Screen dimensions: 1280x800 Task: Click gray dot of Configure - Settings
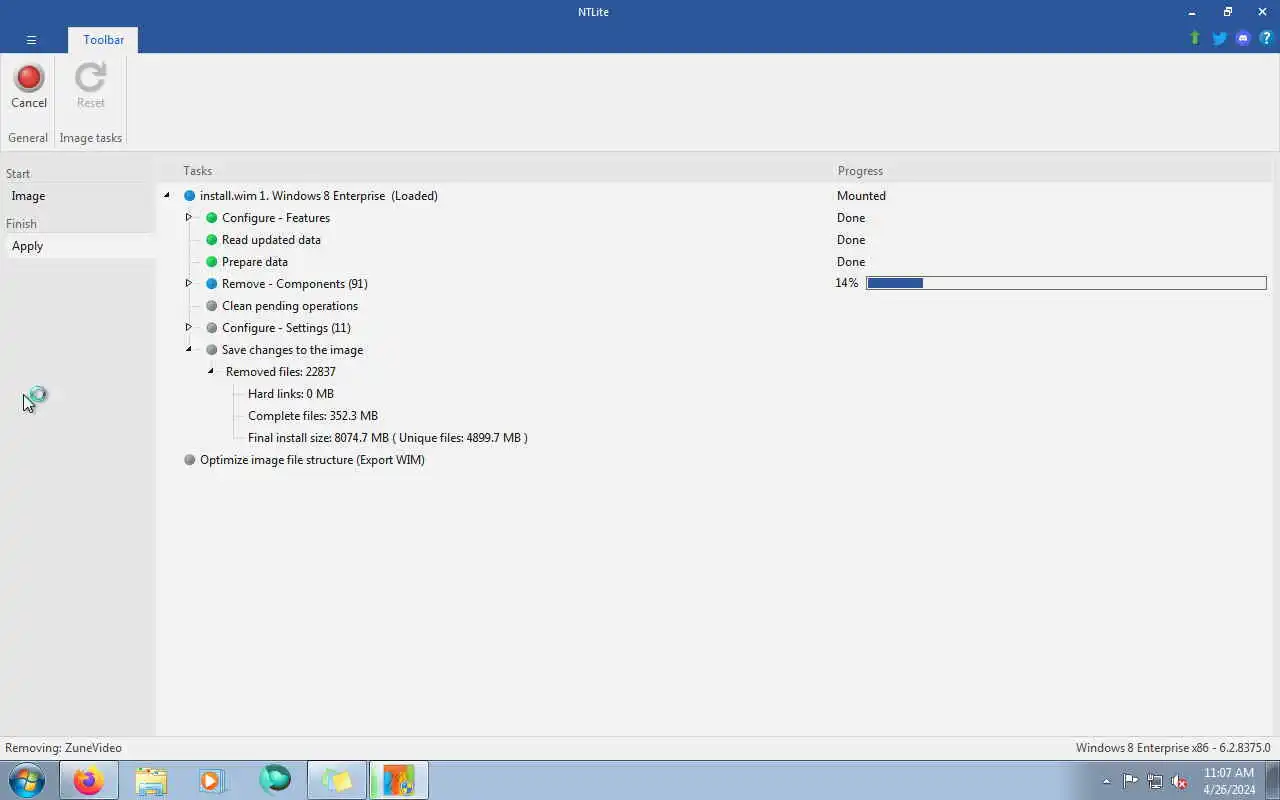click(211, 328)
